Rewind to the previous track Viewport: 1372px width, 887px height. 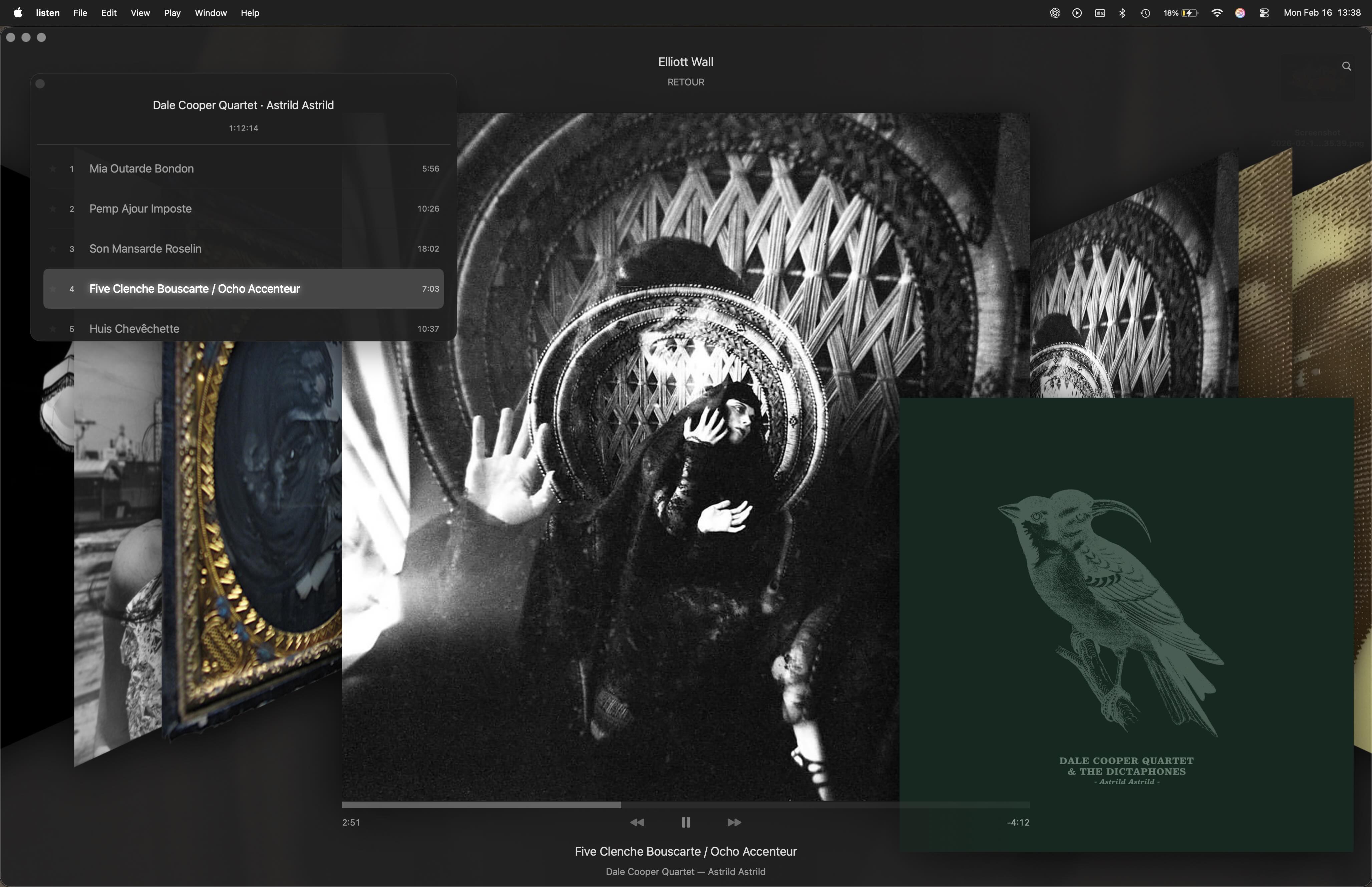[637, 823]
